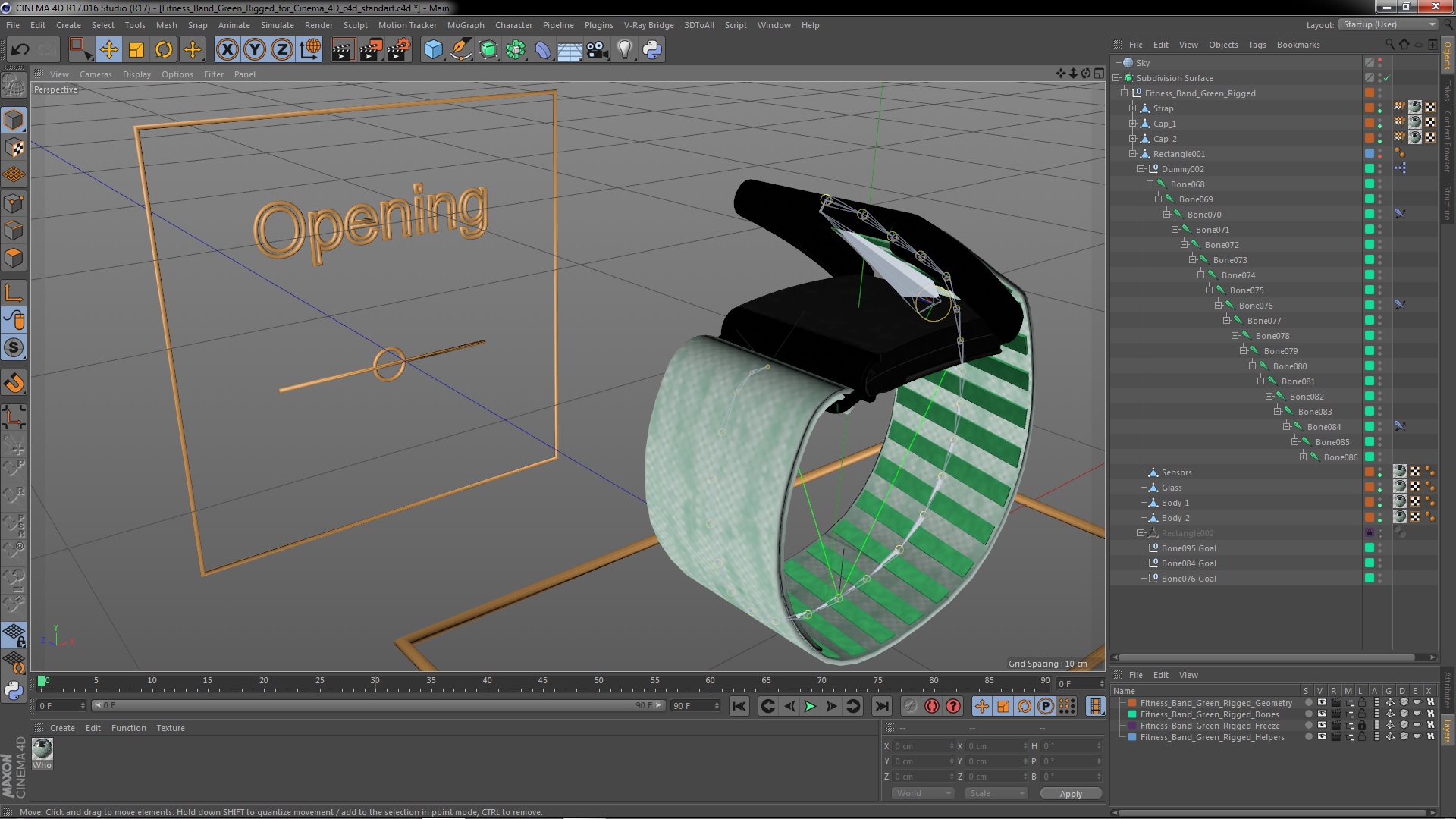Enable Points mode in left palette
This screenshot has width=1456, height=819.
(14, 203)
